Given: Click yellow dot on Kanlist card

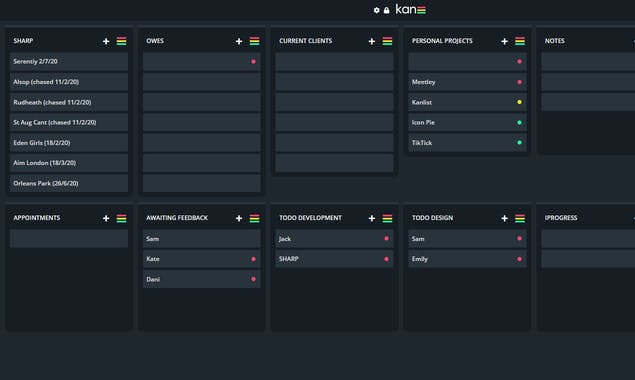Looking at the screenshot, I should [519, 102].
